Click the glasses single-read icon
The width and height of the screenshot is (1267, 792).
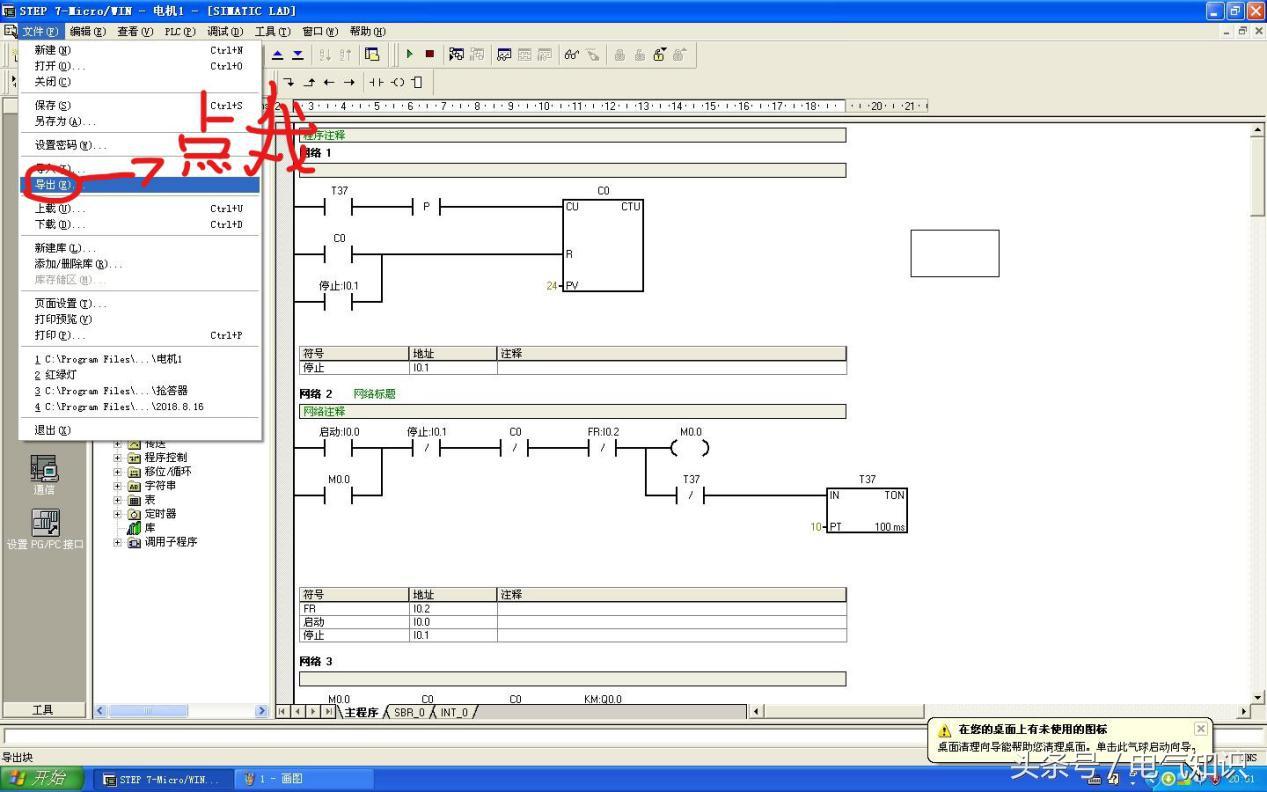coord(572,54)
